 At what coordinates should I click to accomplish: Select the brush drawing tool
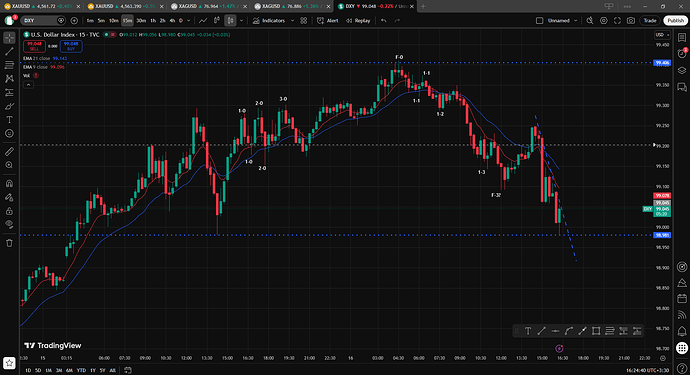pos(9,106)
